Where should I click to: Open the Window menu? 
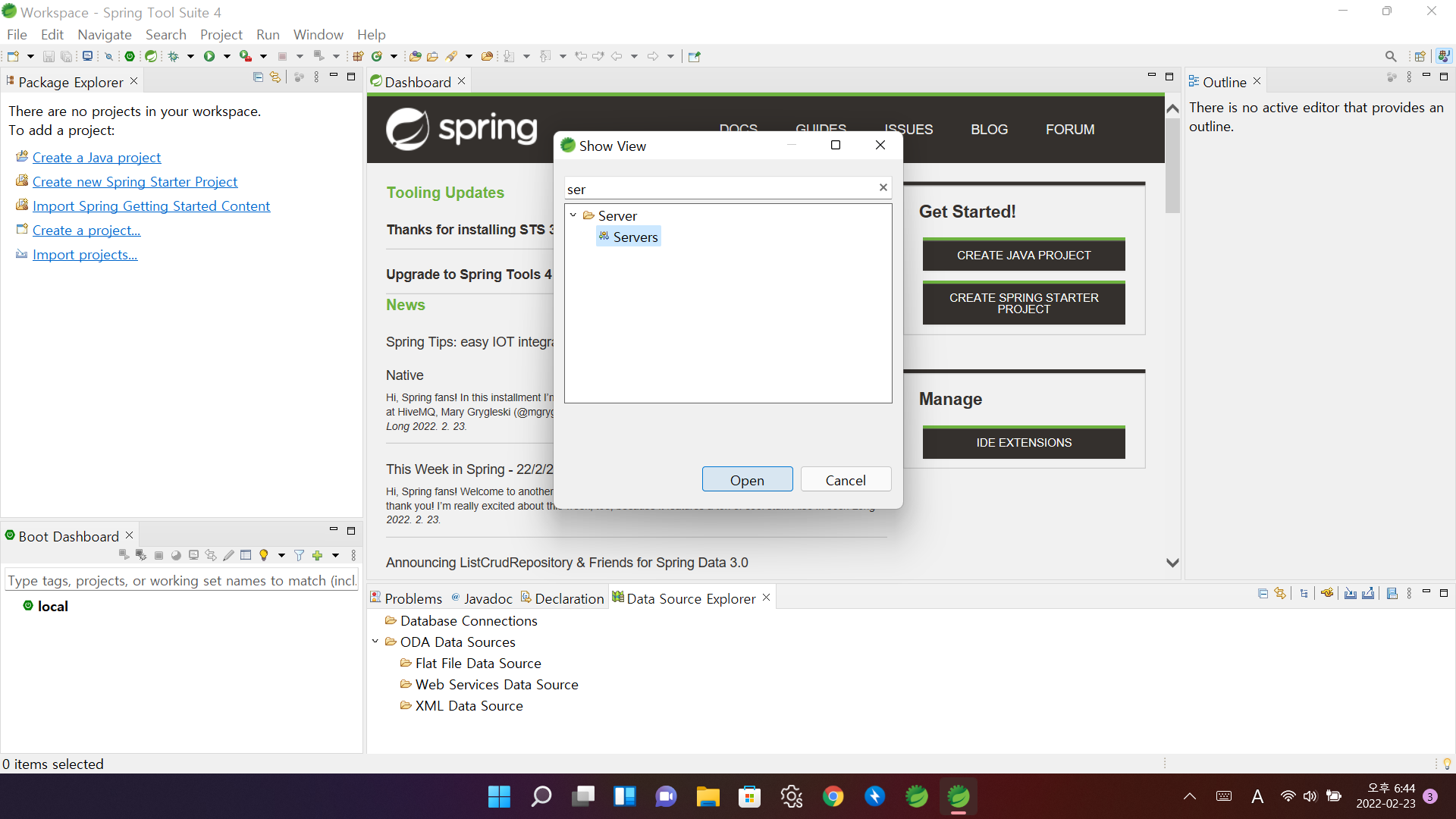(318, 35)
